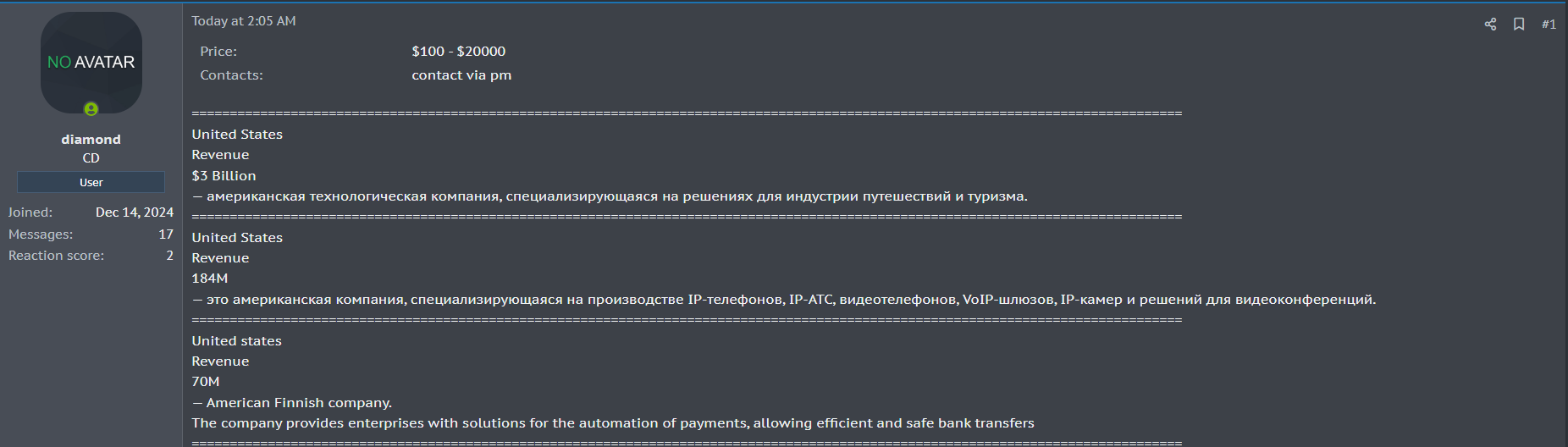Click the 'contact via pm' text
This screenshot has height=447, width=1568.
pyautogui.click(x=461, y=75)
